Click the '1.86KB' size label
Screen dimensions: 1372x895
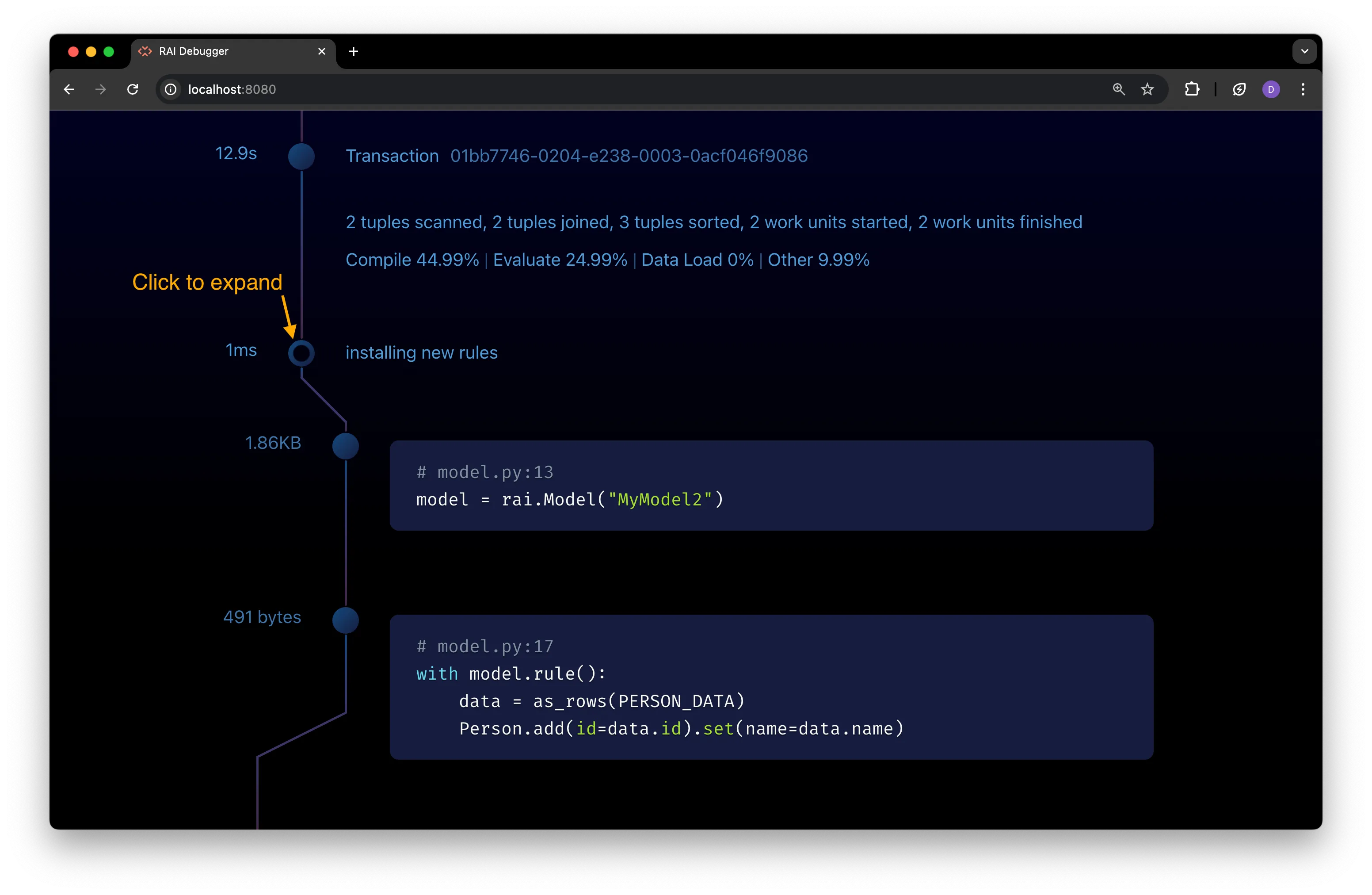tap(273, 443)
